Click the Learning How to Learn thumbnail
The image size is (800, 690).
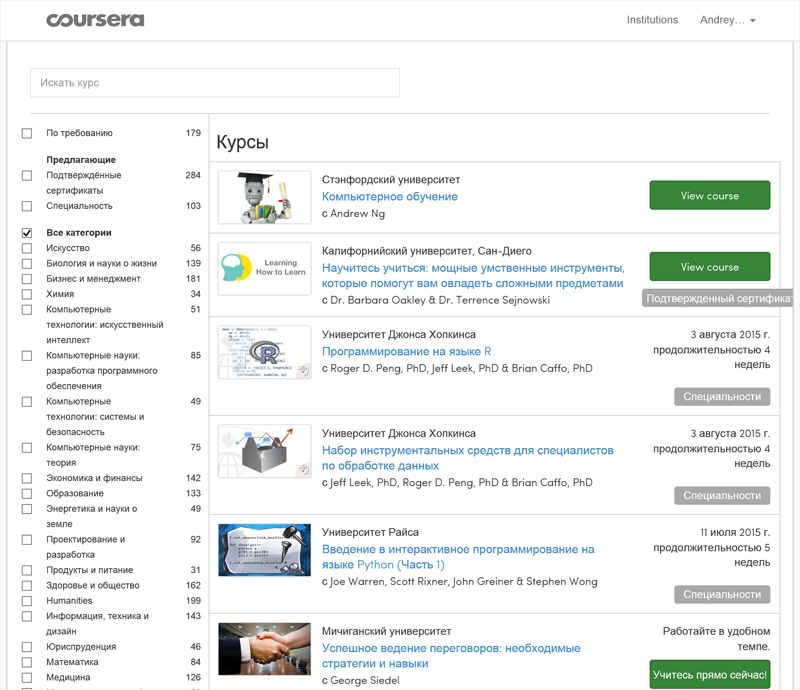[263, 267]
